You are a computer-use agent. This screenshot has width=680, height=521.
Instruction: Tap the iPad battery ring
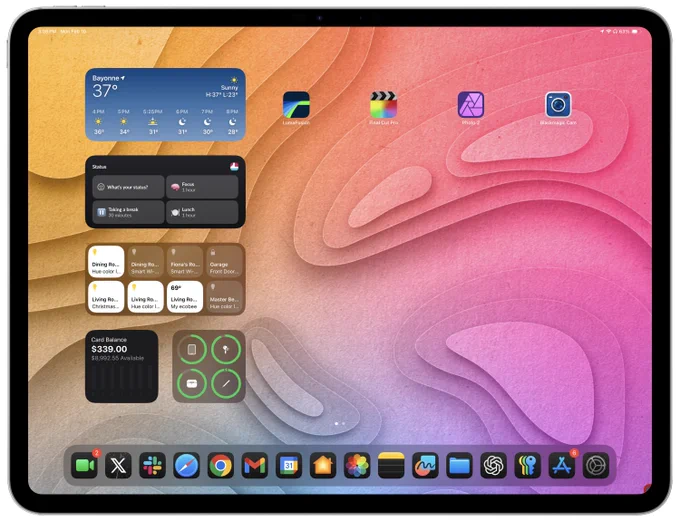[x=192, y=349]
